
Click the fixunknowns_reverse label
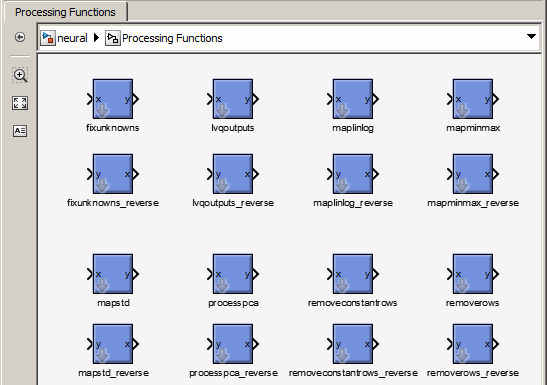coord(113,203)
